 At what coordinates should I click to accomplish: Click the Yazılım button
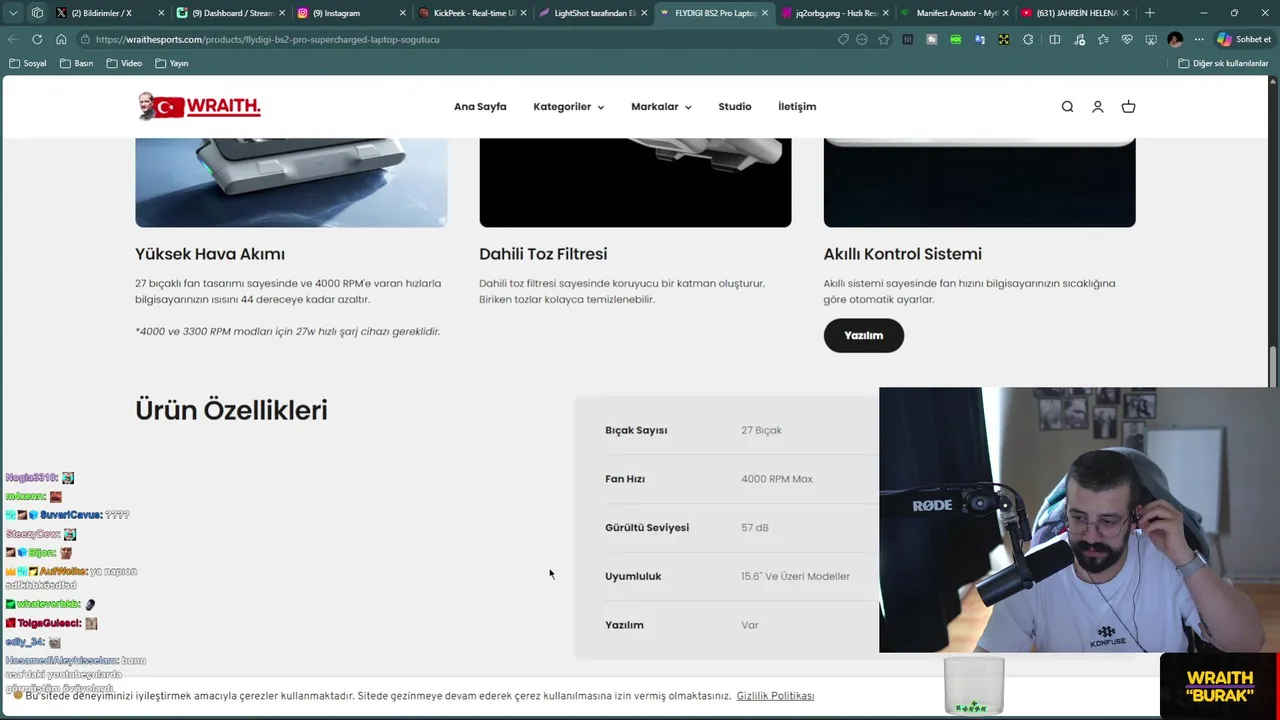click(x=864, y=336)
